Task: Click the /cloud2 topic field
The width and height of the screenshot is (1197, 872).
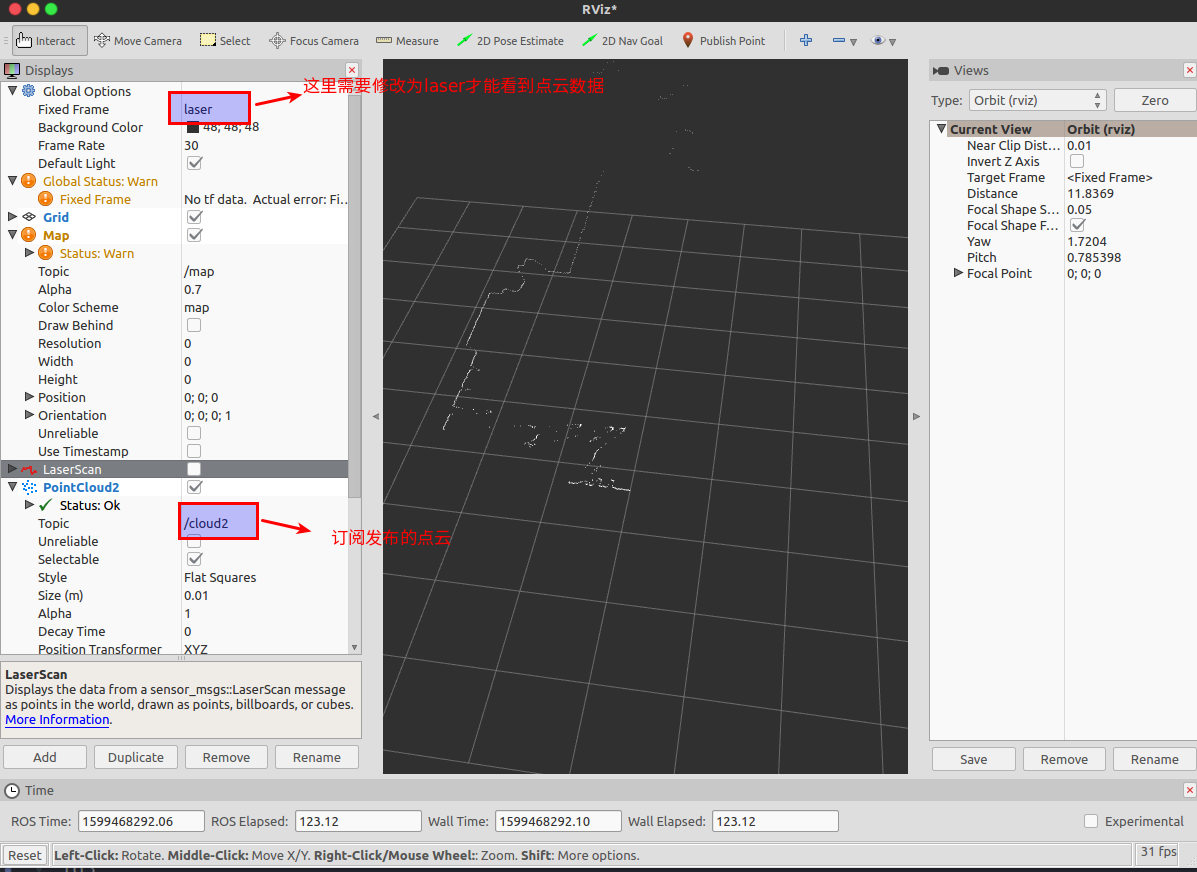Action: point(218,522)
